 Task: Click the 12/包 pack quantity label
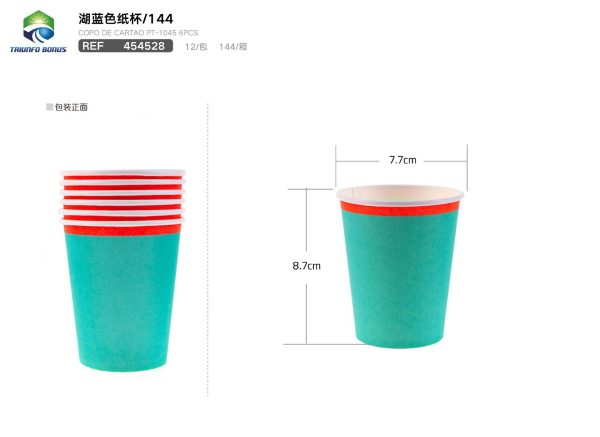pyautogui.click(x=196, y=47)
